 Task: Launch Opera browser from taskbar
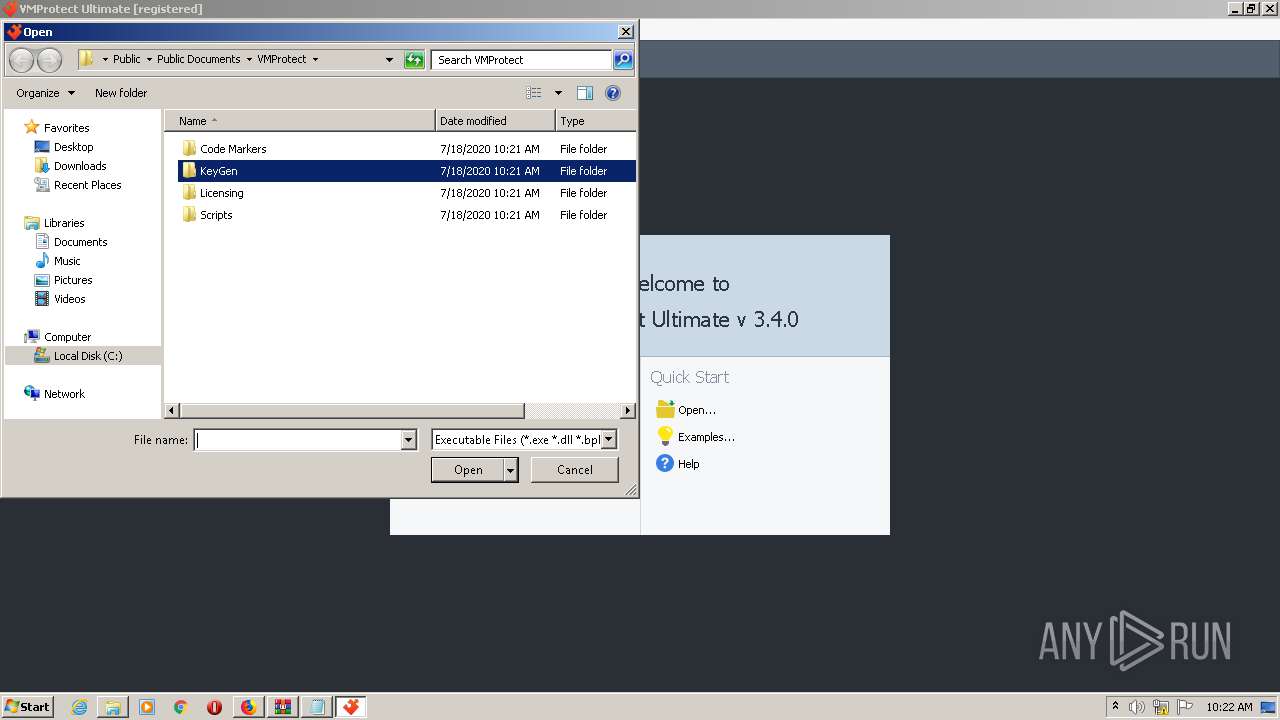pos(214,707)
